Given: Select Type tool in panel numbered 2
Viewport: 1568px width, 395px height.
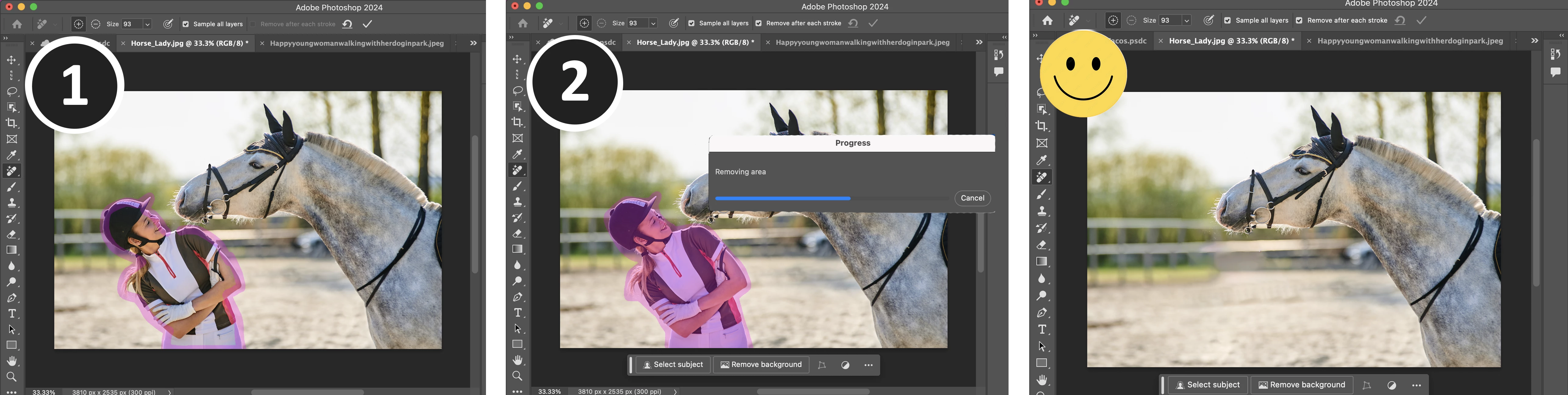Looking at the screenshot, I should click(x=517, y=313).
